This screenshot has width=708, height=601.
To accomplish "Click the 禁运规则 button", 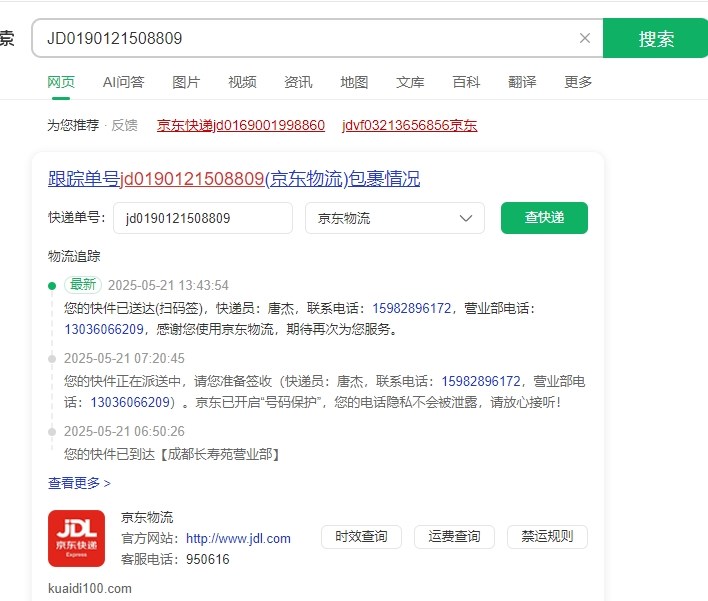I will [547, 536].
